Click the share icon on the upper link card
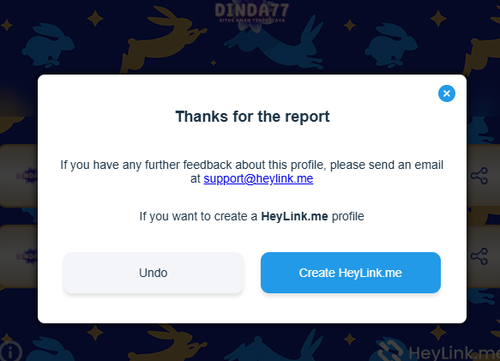This screenshot has width=500, height=361. pyautogui.click(x=479, y=176)
